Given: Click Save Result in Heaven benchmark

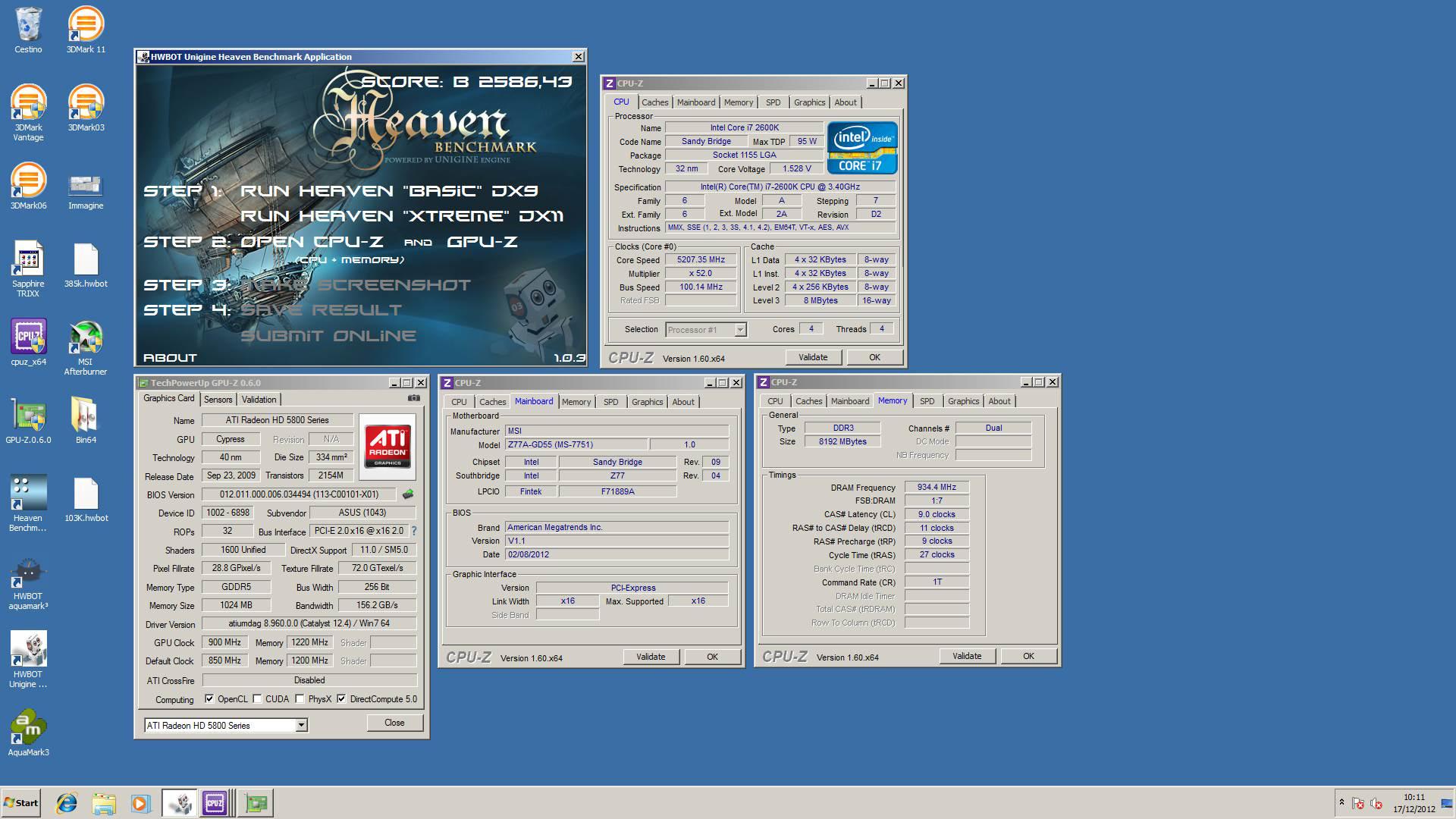Looking at the screenshot, I should (x=321, y=310).
